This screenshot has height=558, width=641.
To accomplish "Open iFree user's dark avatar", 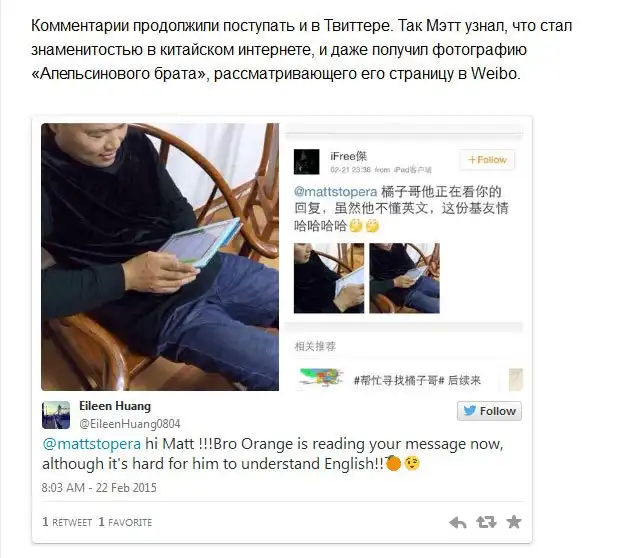I will coord(307,162).
